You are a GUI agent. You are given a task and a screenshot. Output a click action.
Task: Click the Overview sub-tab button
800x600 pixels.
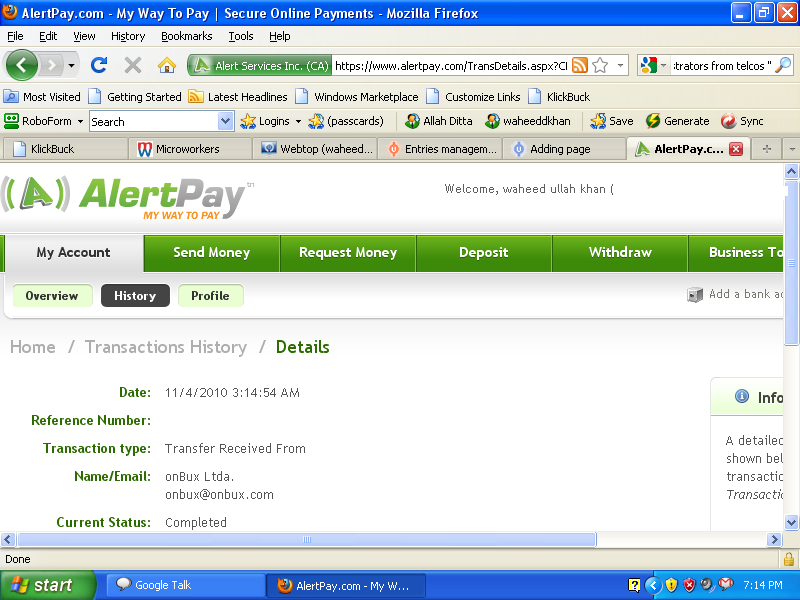52,296
